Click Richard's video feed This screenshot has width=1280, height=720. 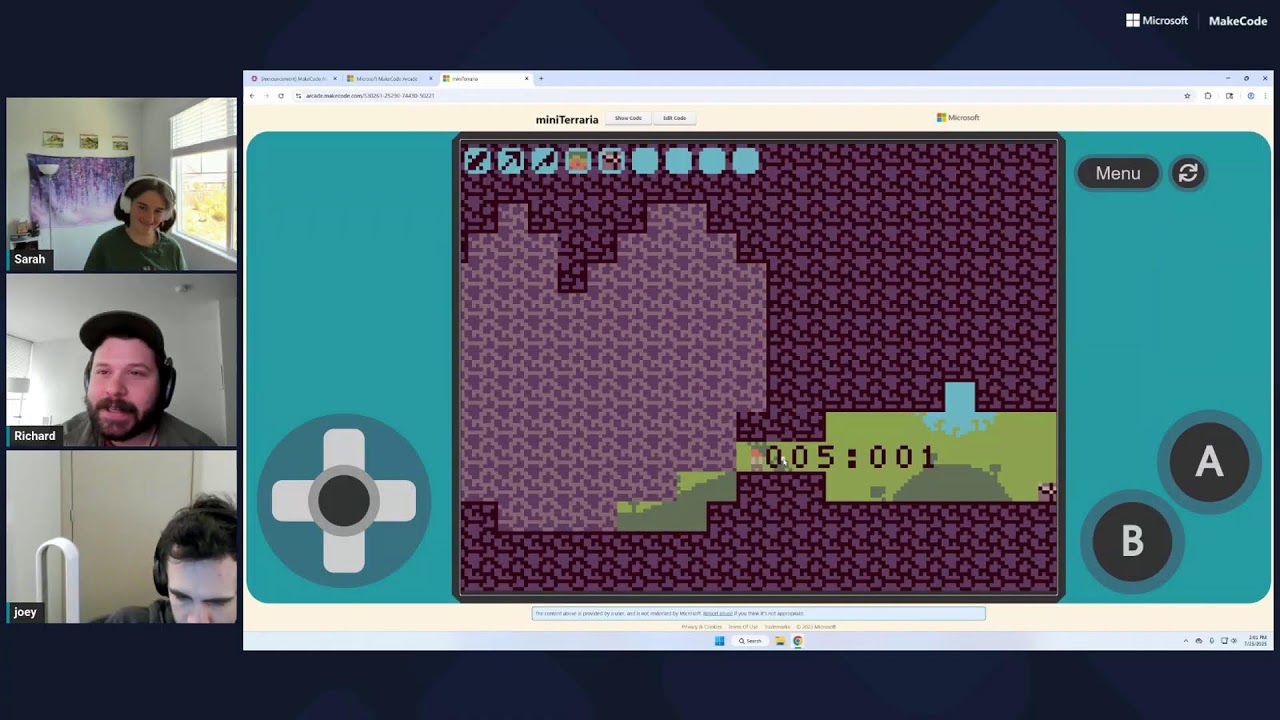pos(121,360)
